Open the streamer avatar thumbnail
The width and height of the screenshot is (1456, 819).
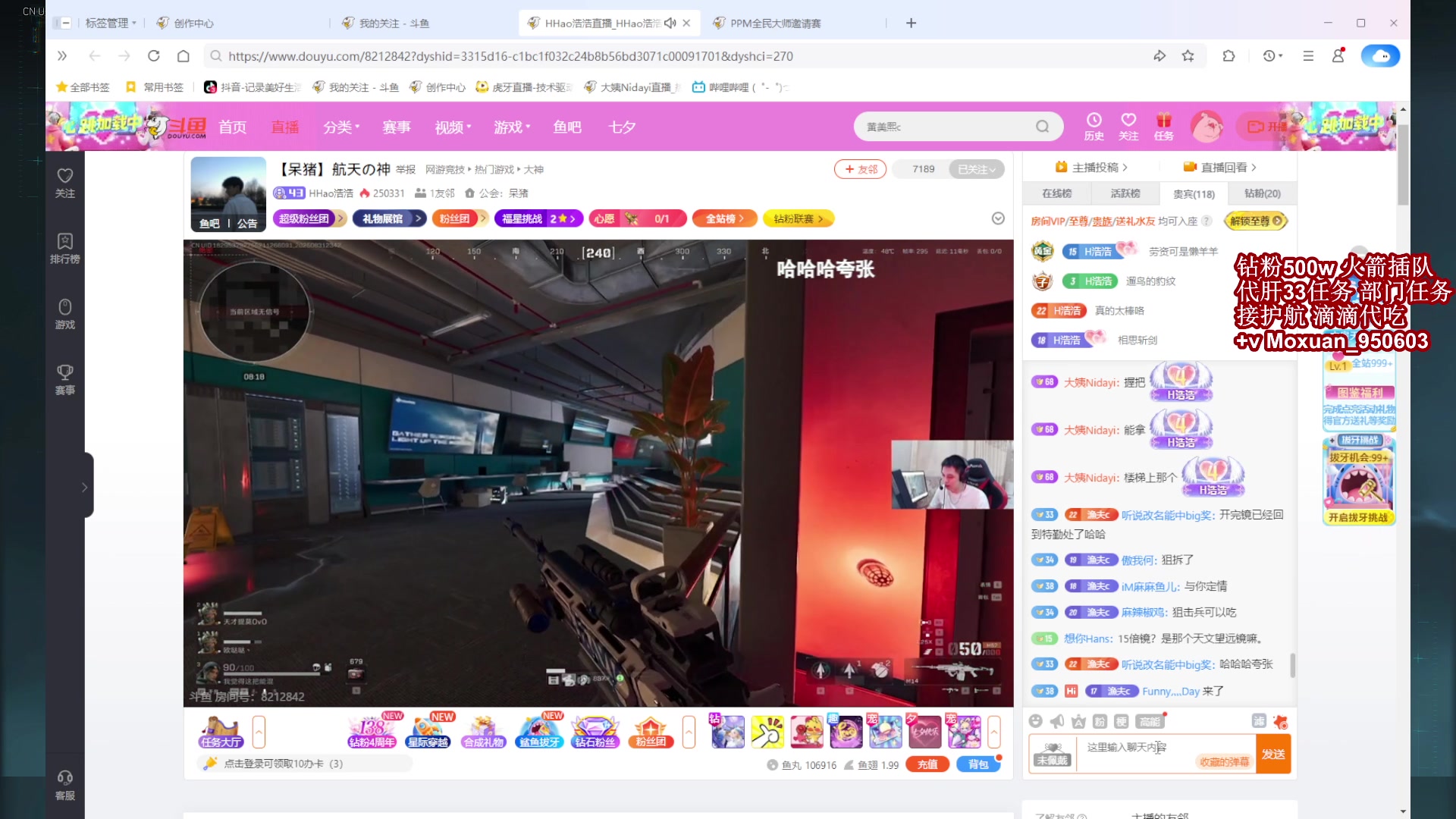(x=228, y=193)
